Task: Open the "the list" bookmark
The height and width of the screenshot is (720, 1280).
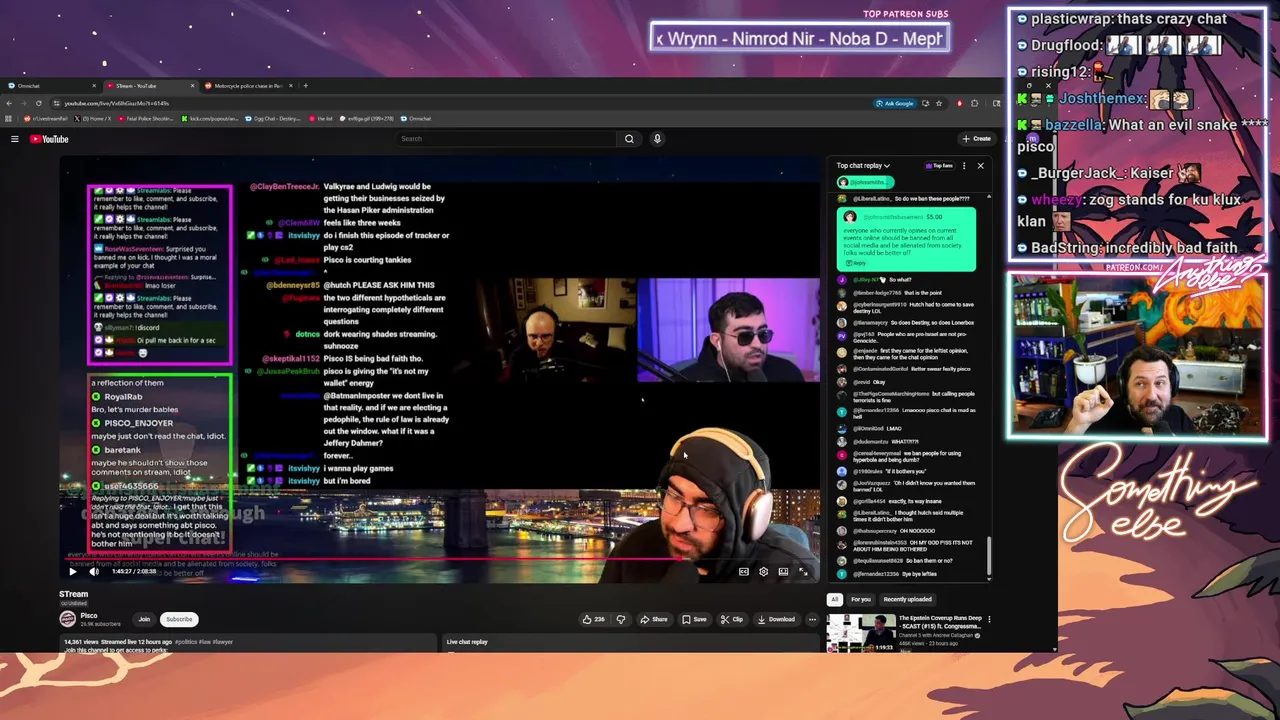Action: (x=321, y=119)
